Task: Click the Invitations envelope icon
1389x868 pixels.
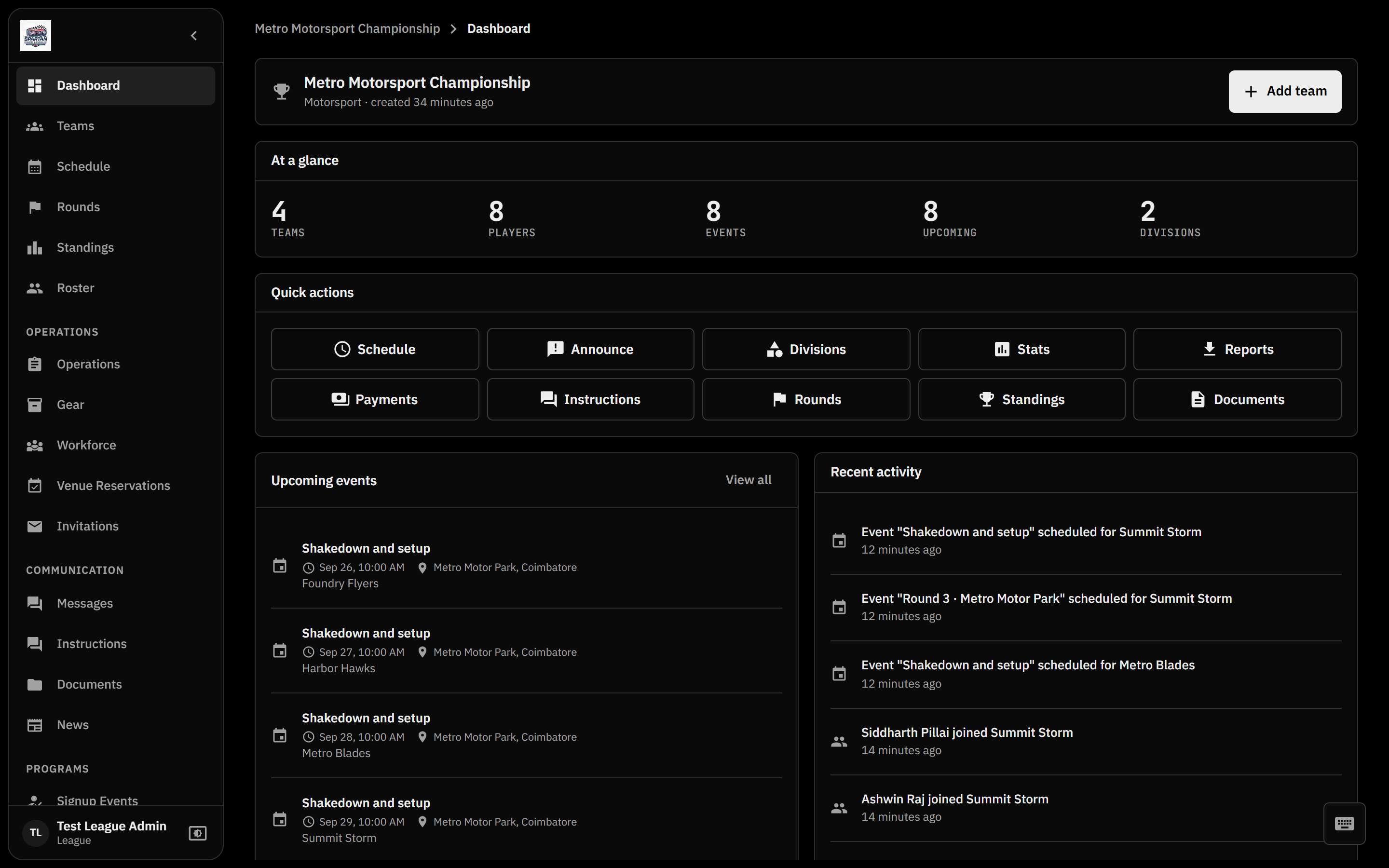Action: coord(35,527)
